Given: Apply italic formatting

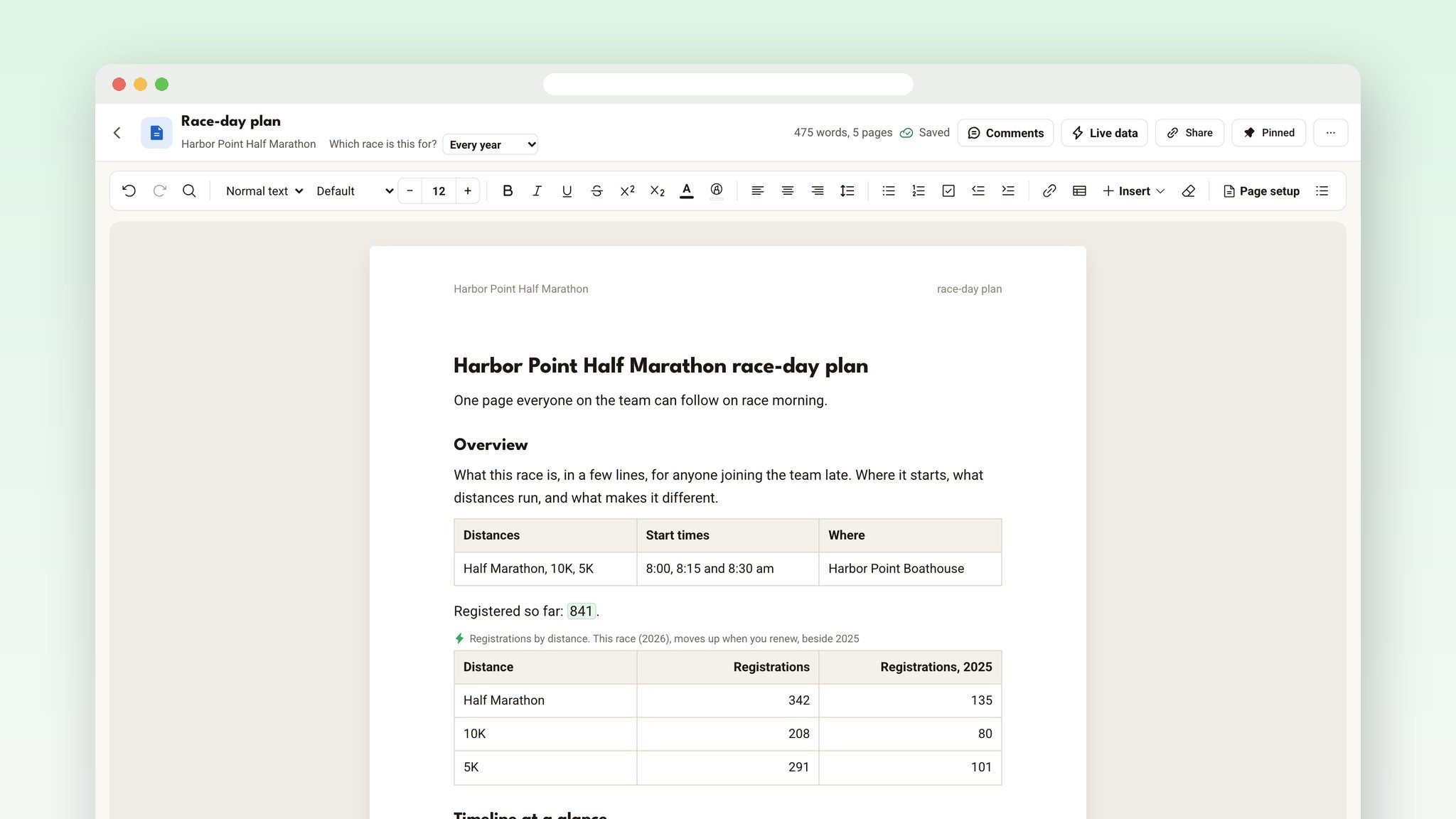Looking at the screenshot, I should tap(537, 191).
